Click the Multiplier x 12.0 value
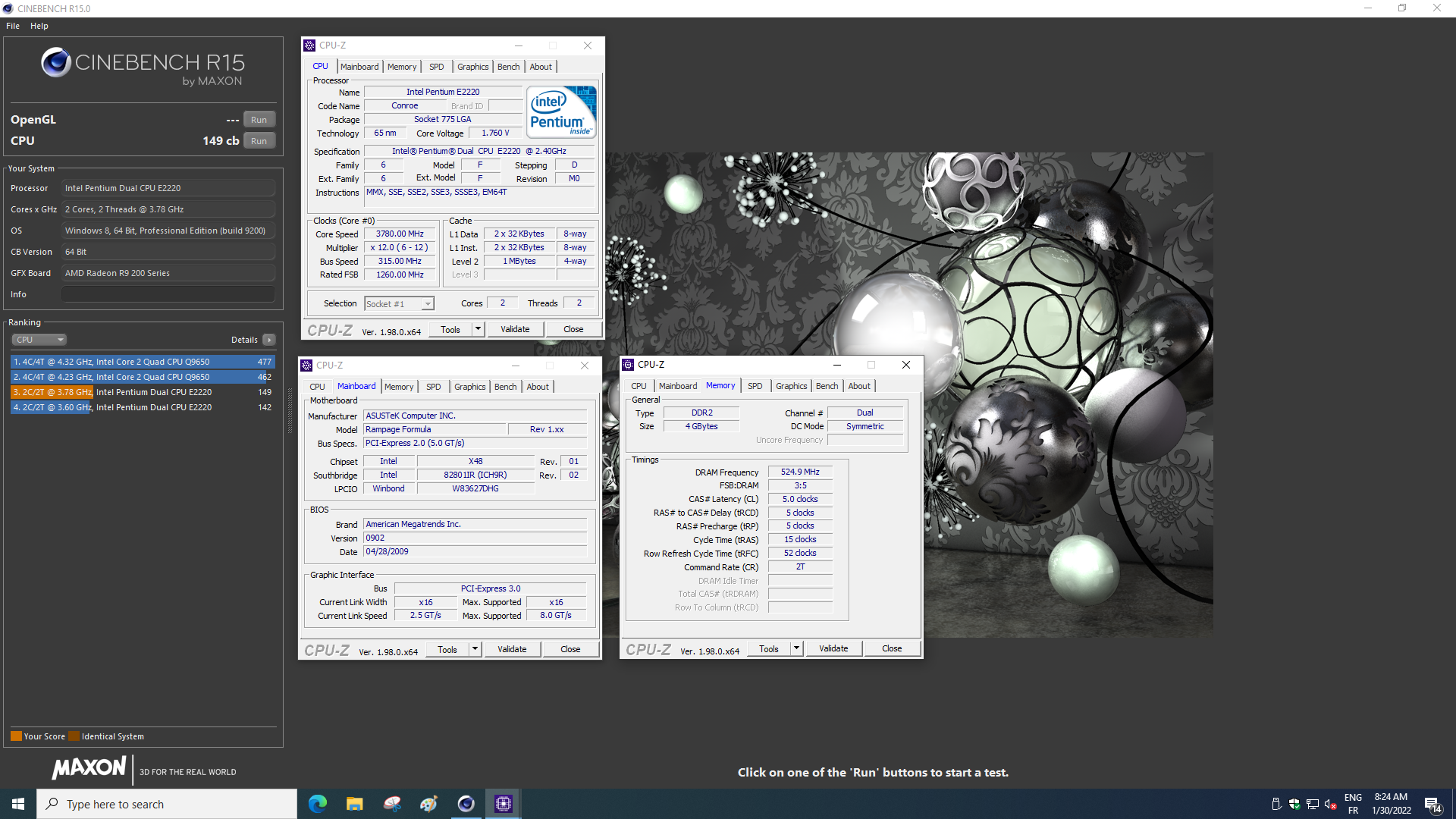Image resolution: width=1456 pixels, height=819 pixels. [x=400, y=247]
